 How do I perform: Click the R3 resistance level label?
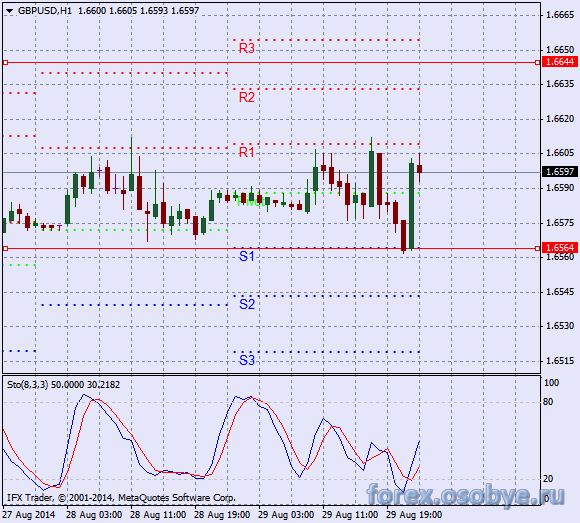click(247, 48)
